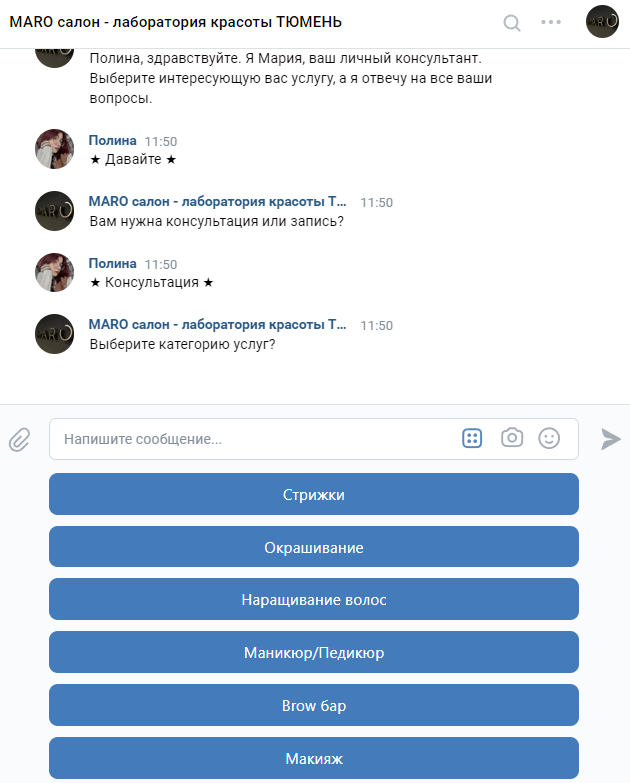Click the 11:50 timestamp of 'Консультация' message
The height and width of the screenshot is (783, 630).
coord(161,264)
